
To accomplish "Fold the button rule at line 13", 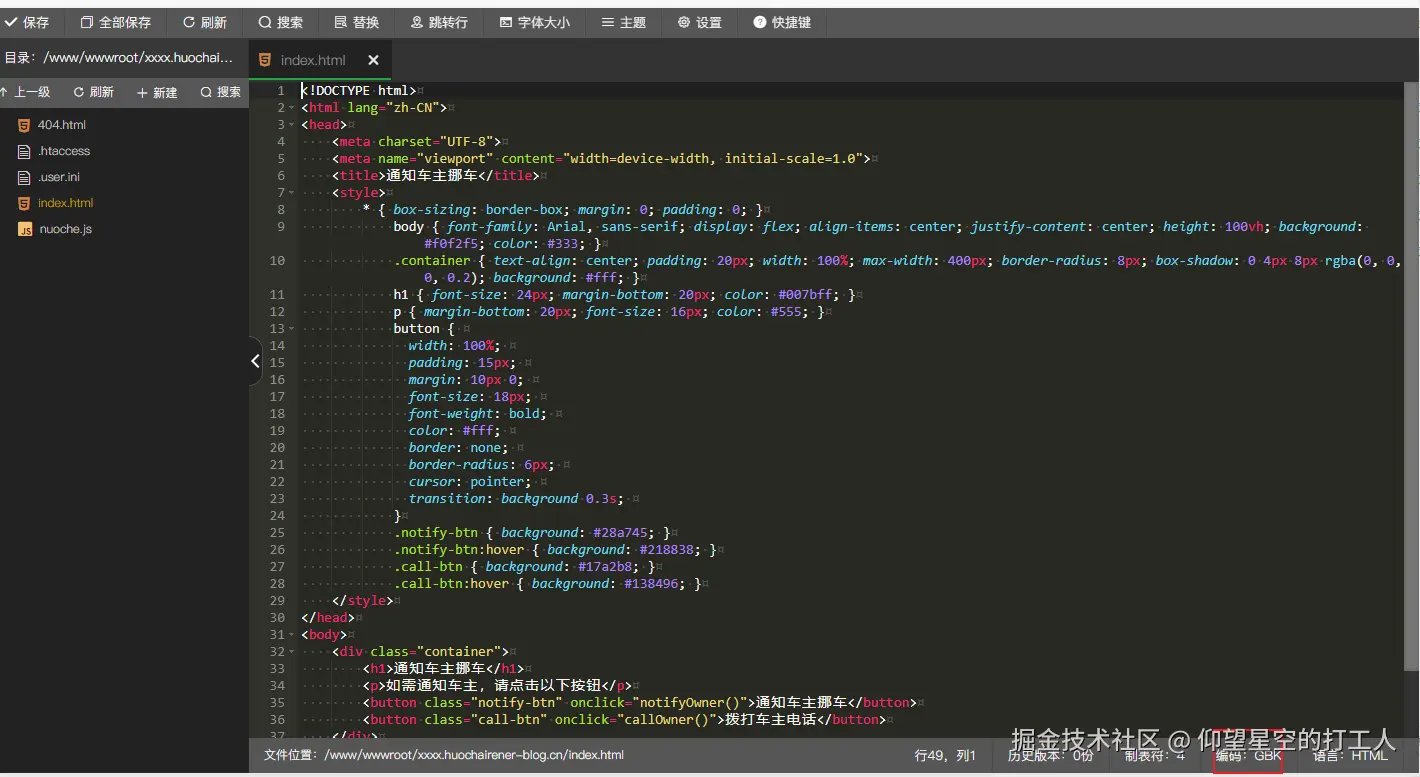I will click(x=293, y=328).
